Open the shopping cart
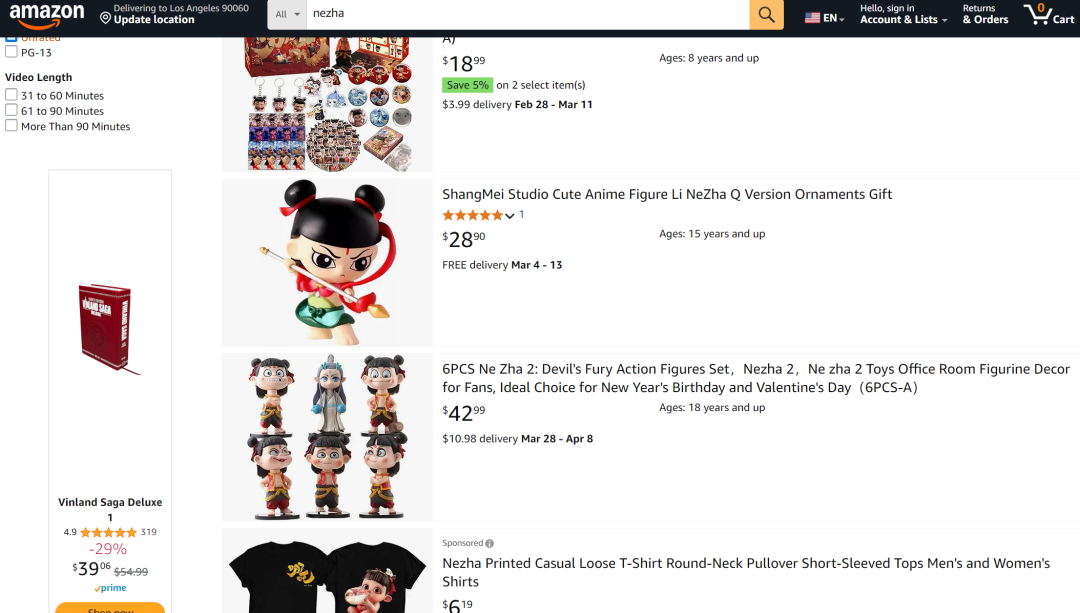Image resolution: width=1080 pixels, height=613 pixels. pos(1048,14)
